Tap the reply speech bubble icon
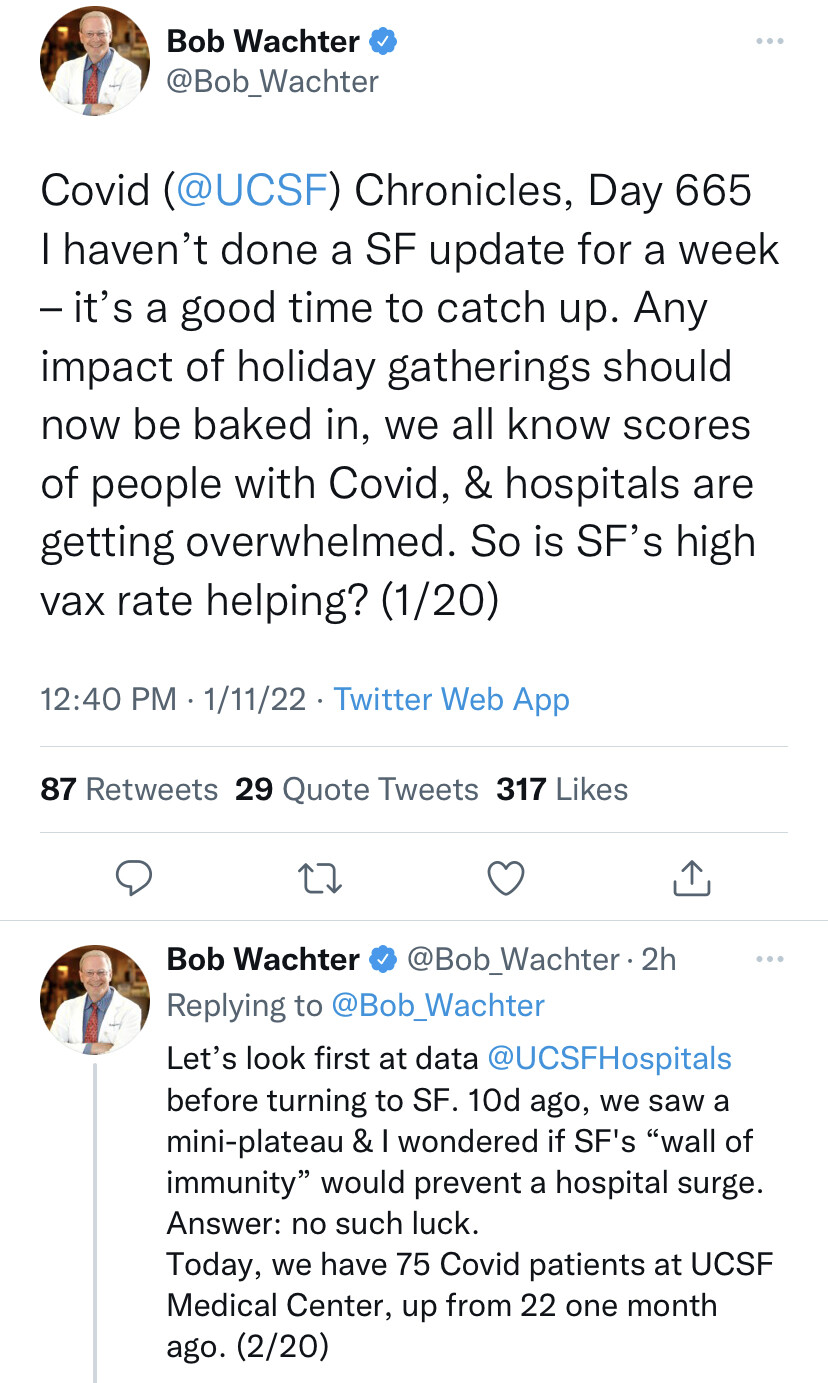 (132, 877)
